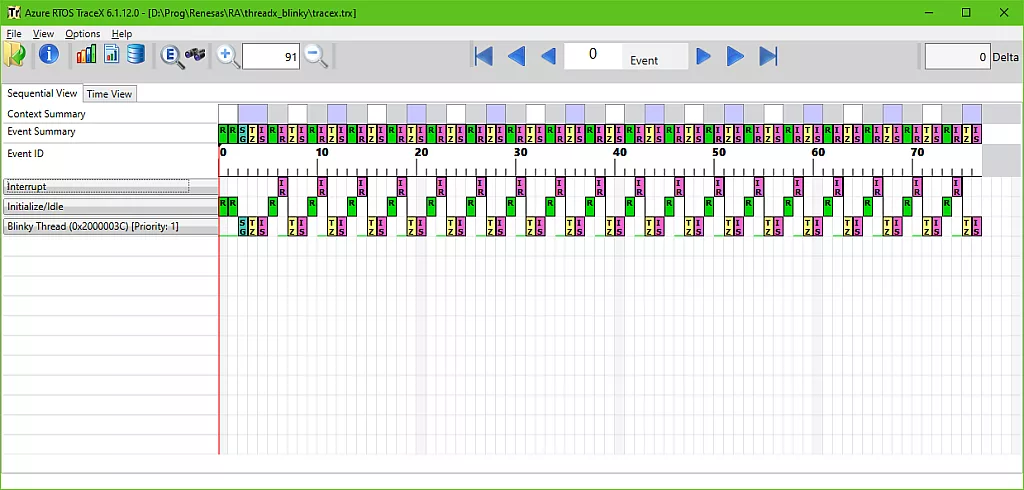Click the Delta value field
Screen dimensions: 1024x490
(x=957, y=57)
